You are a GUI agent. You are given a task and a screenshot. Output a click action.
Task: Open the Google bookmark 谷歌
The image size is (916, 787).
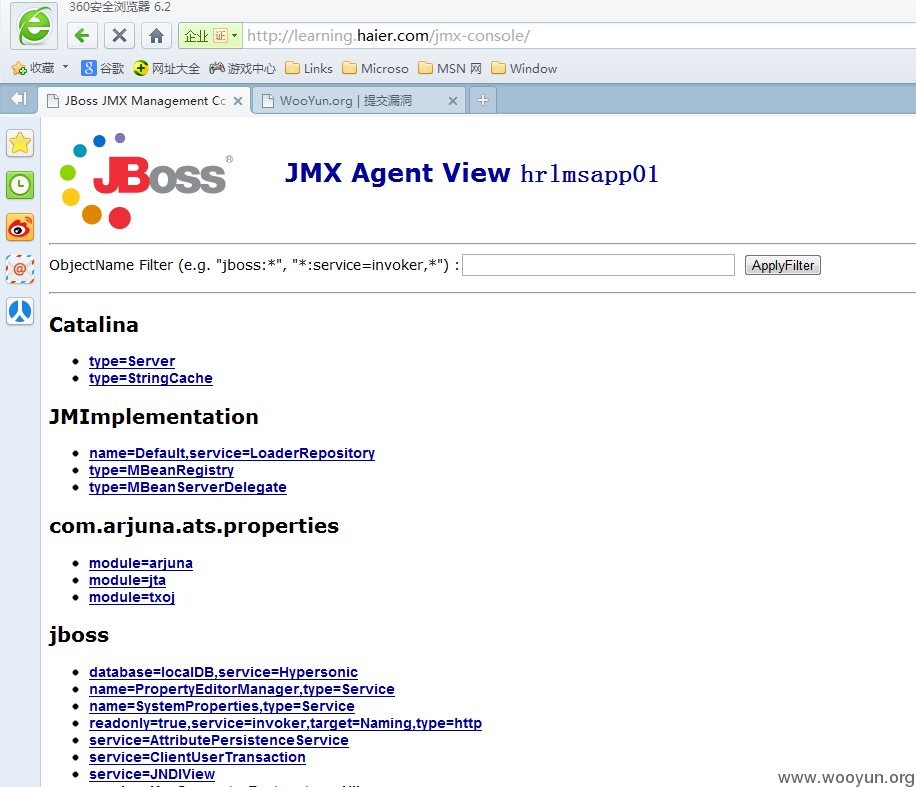click(103, 68)
